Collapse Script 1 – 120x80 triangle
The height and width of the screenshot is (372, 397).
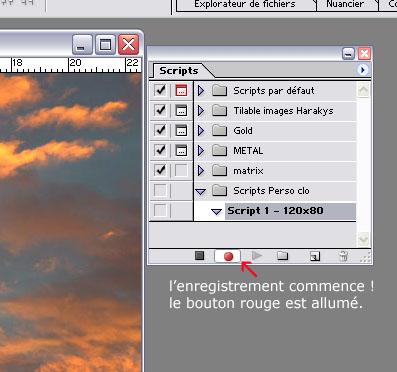pyautogui.click(x=217, y=211)
